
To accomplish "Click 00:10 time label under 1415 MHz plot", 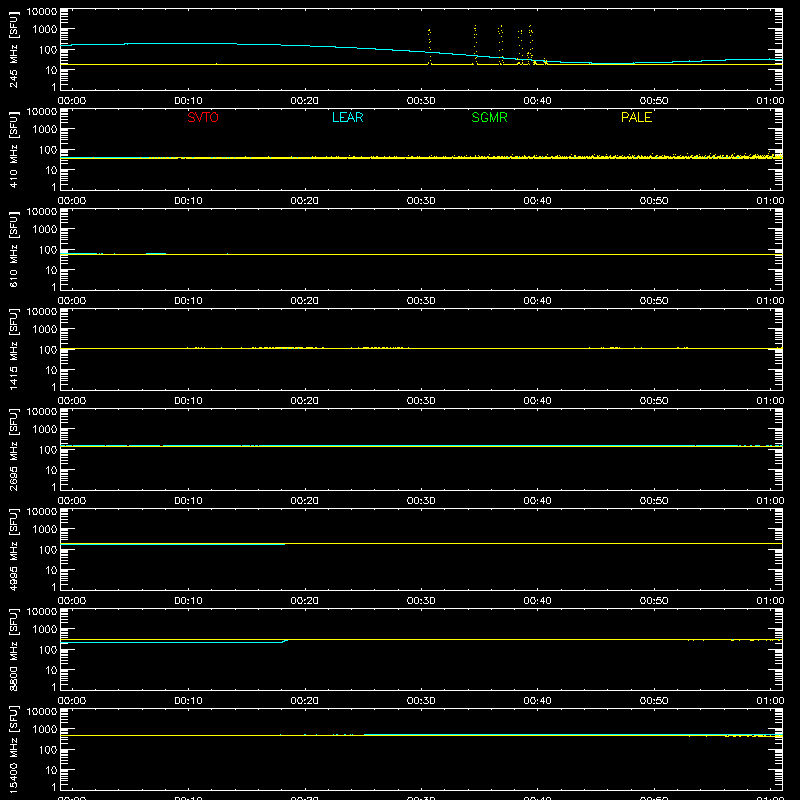I will [x=188, y=401].
